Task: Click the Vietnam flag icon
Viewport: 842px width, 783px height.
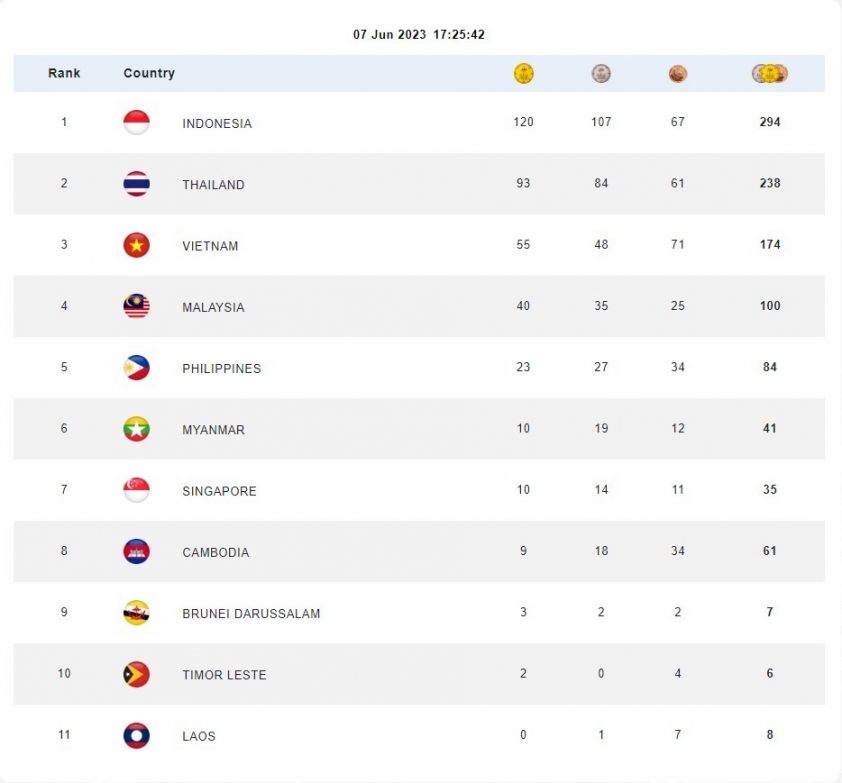Action: pos(136,245)
